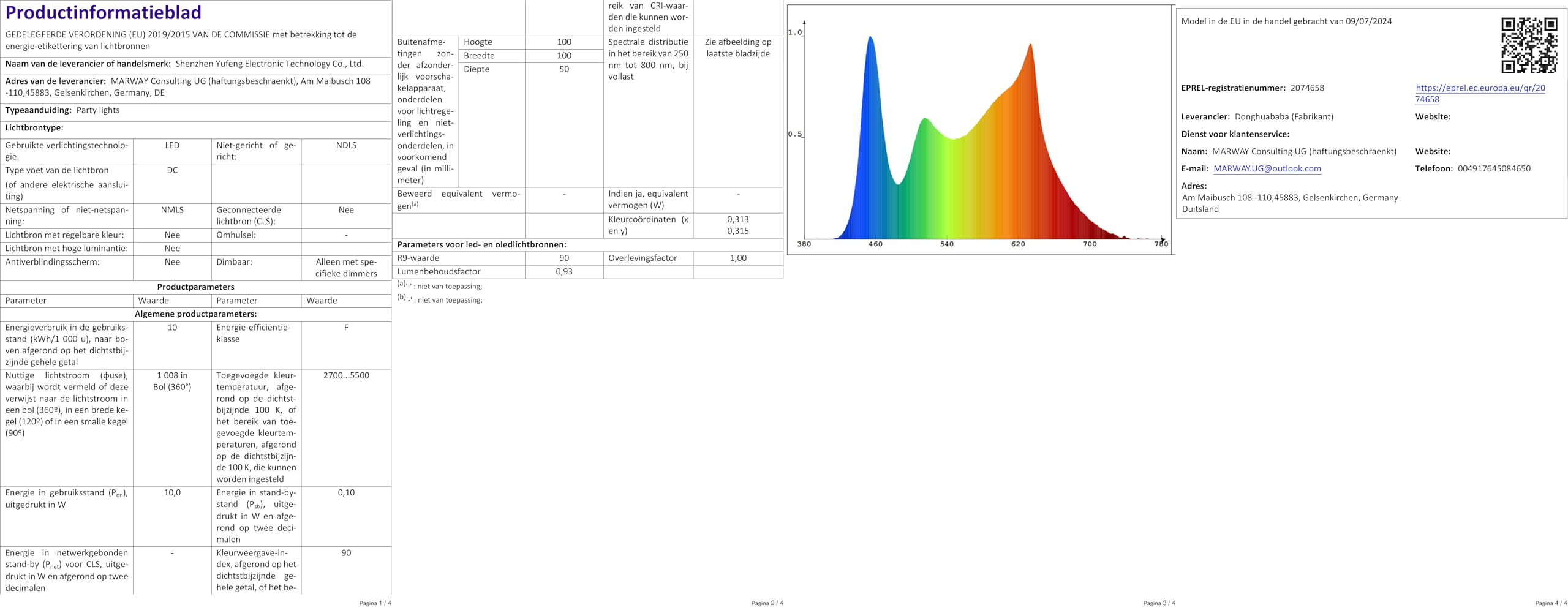Click the EPREL registration number 2074658
This screenshot has width=1568, height=613.
click(1307, 88)
